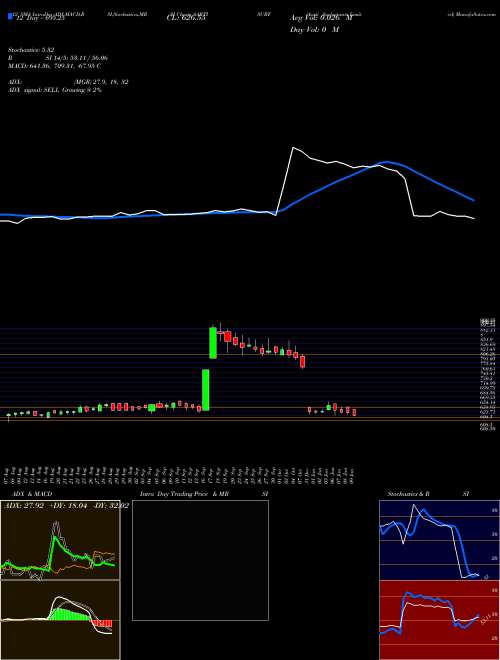Click the MACD values line in header
Screen dimensions: 500x660
[54, 66]
